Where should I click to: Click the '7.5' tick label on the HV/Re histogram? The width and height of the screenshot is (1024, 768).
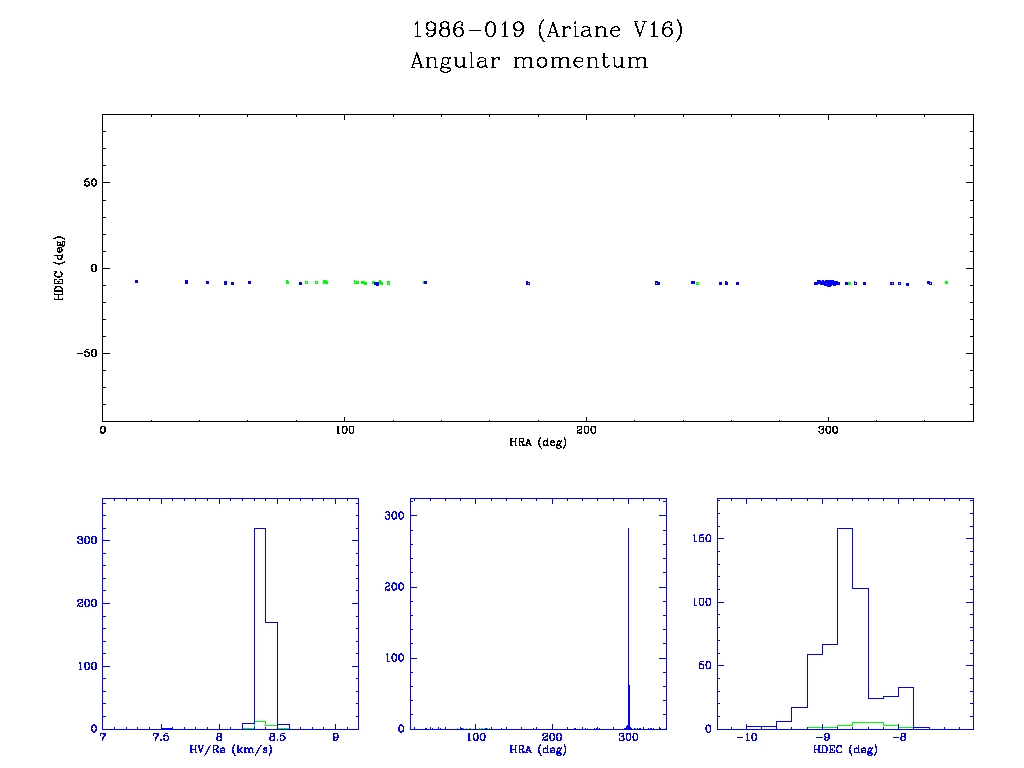click(x=160, y=737)
